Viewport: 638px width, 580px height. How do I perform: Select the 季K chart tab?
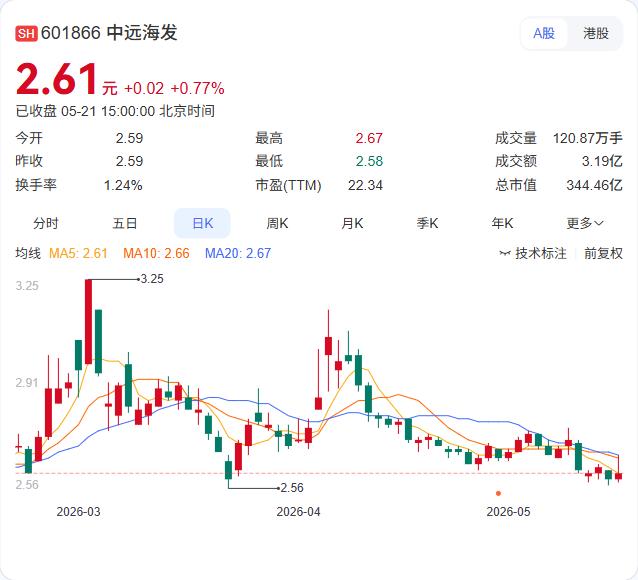pos(427,223)
